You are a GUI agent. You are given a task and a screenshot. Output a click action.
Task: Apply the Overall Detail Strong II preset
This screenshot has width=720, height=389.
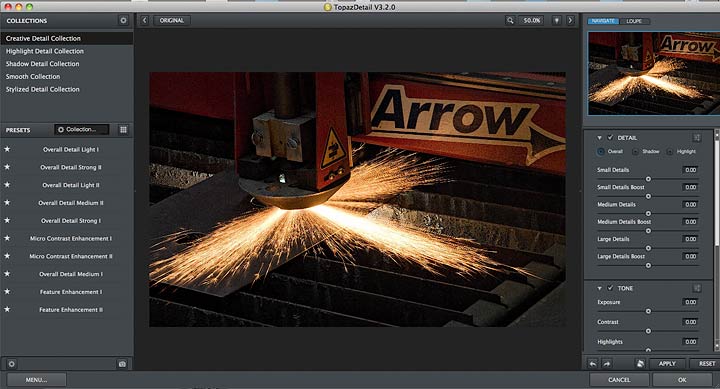click(70, 167)
